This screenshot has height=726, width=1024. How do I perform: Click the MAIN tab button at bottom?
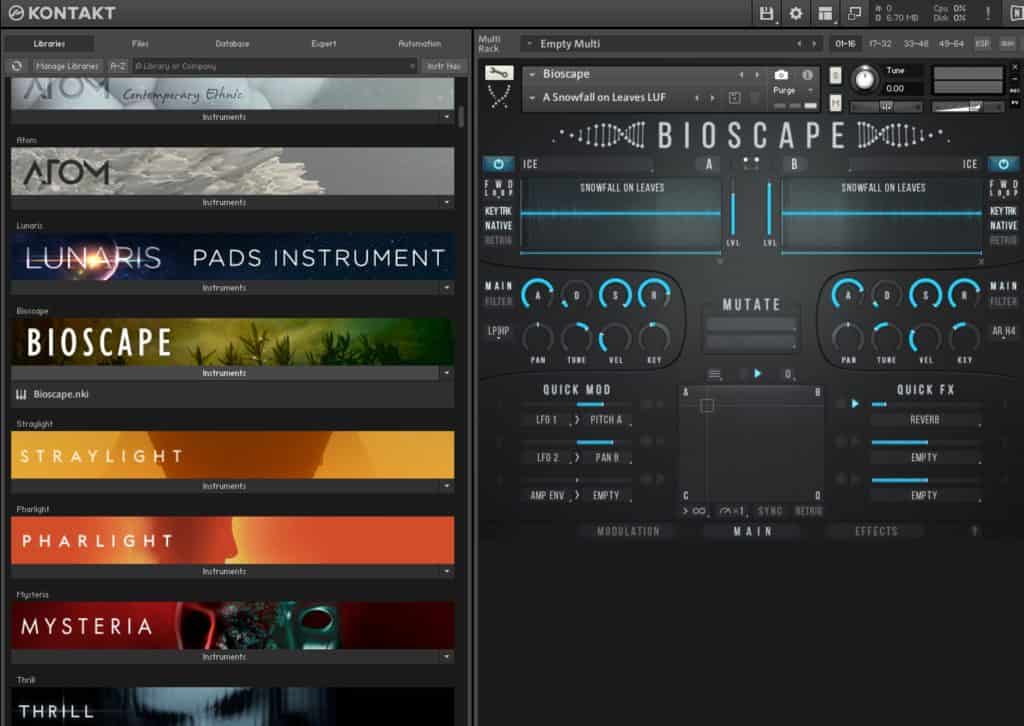(752, 531)
